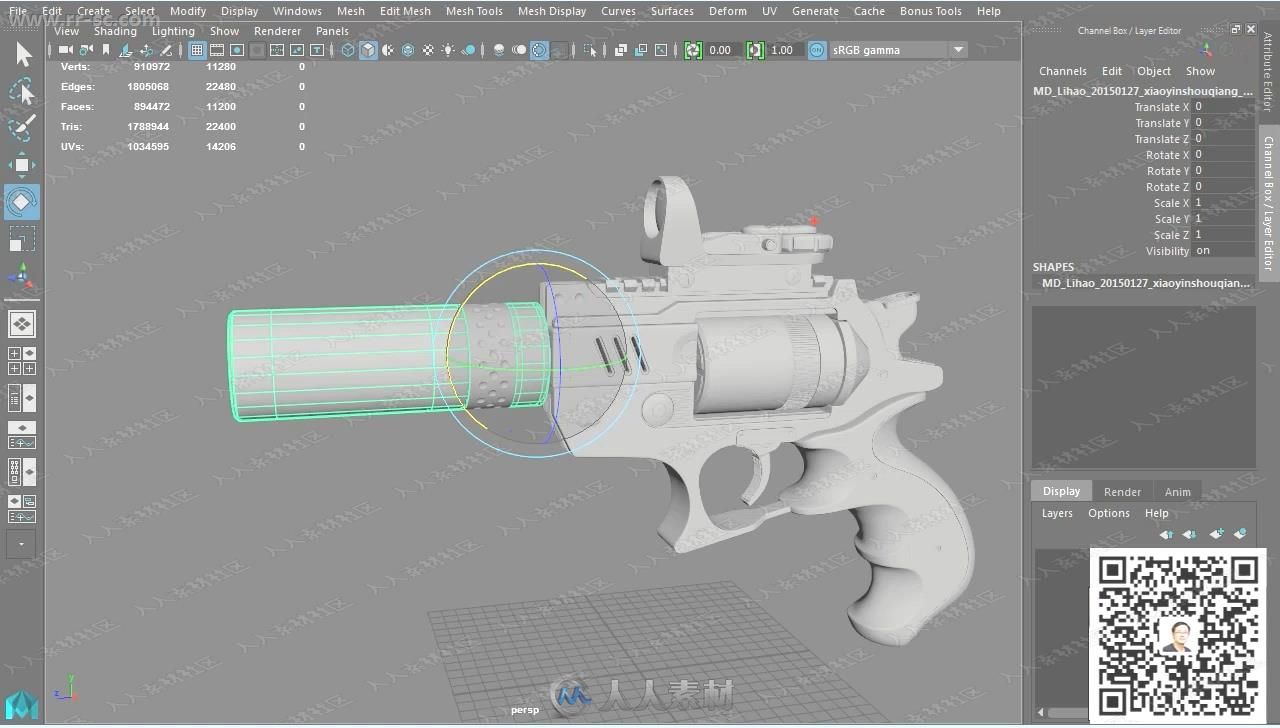Click the Bookmarks icon in panel toolbar
The height and width of the screenshot is (728, 1280).
click(106, 50)
